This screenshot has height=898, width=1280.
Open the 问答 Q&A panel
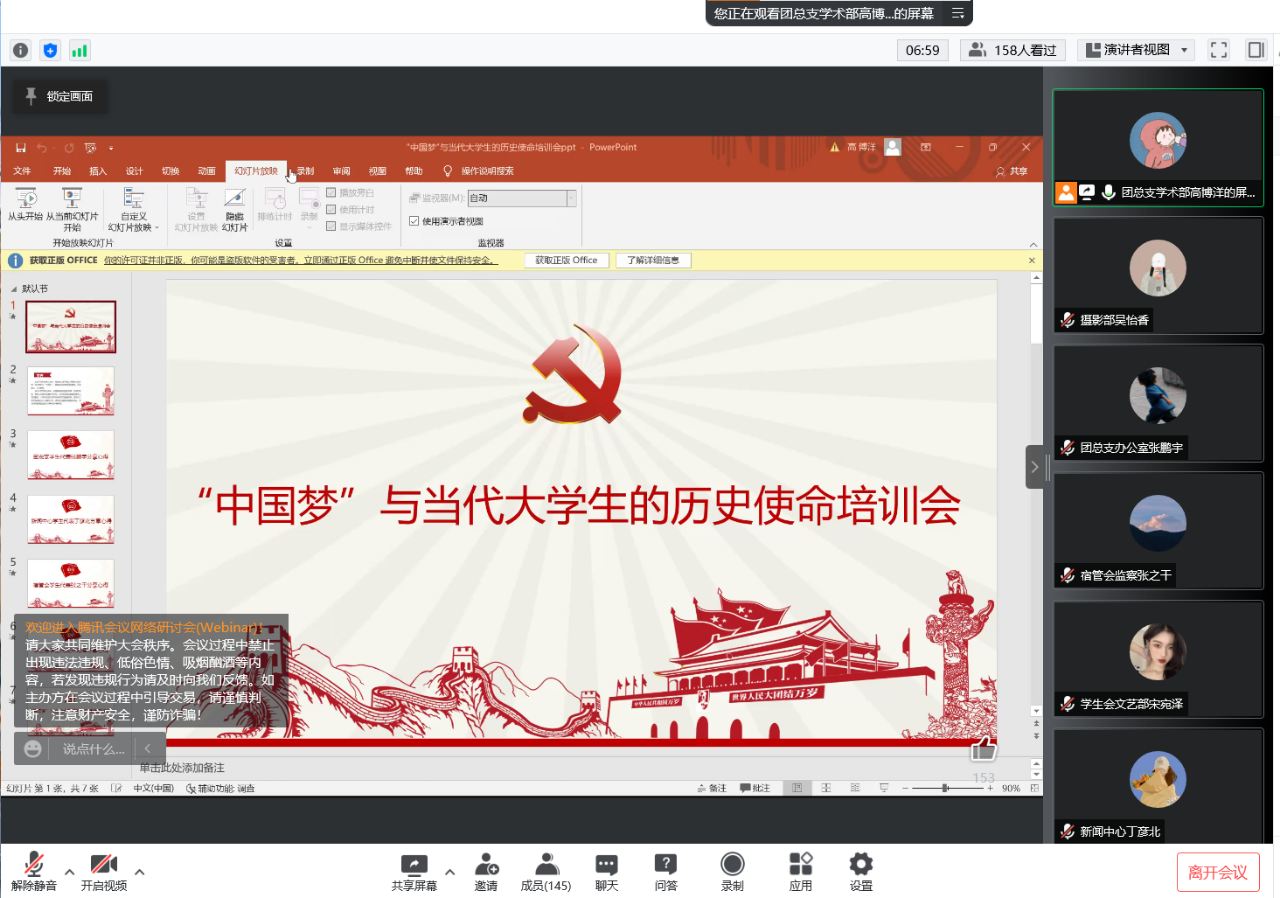pyautogui.click(x=666, y=872)
